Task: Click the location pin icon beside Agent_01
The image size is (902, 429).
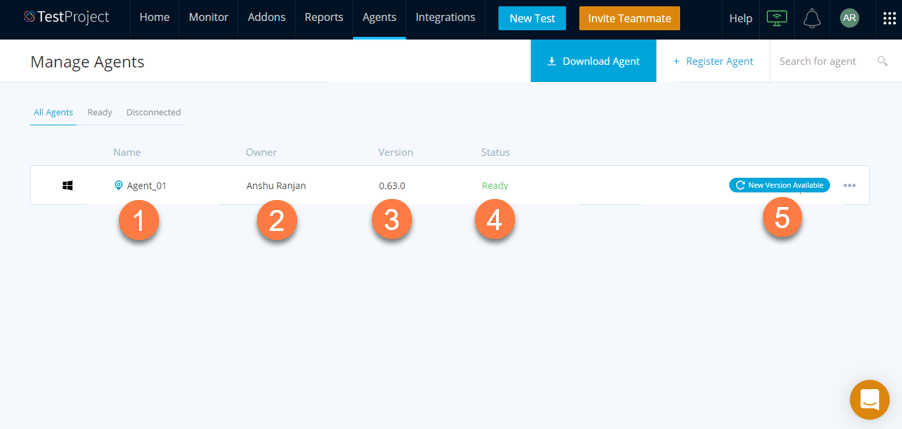Action: pyautogui.click(x=119, y=185)
